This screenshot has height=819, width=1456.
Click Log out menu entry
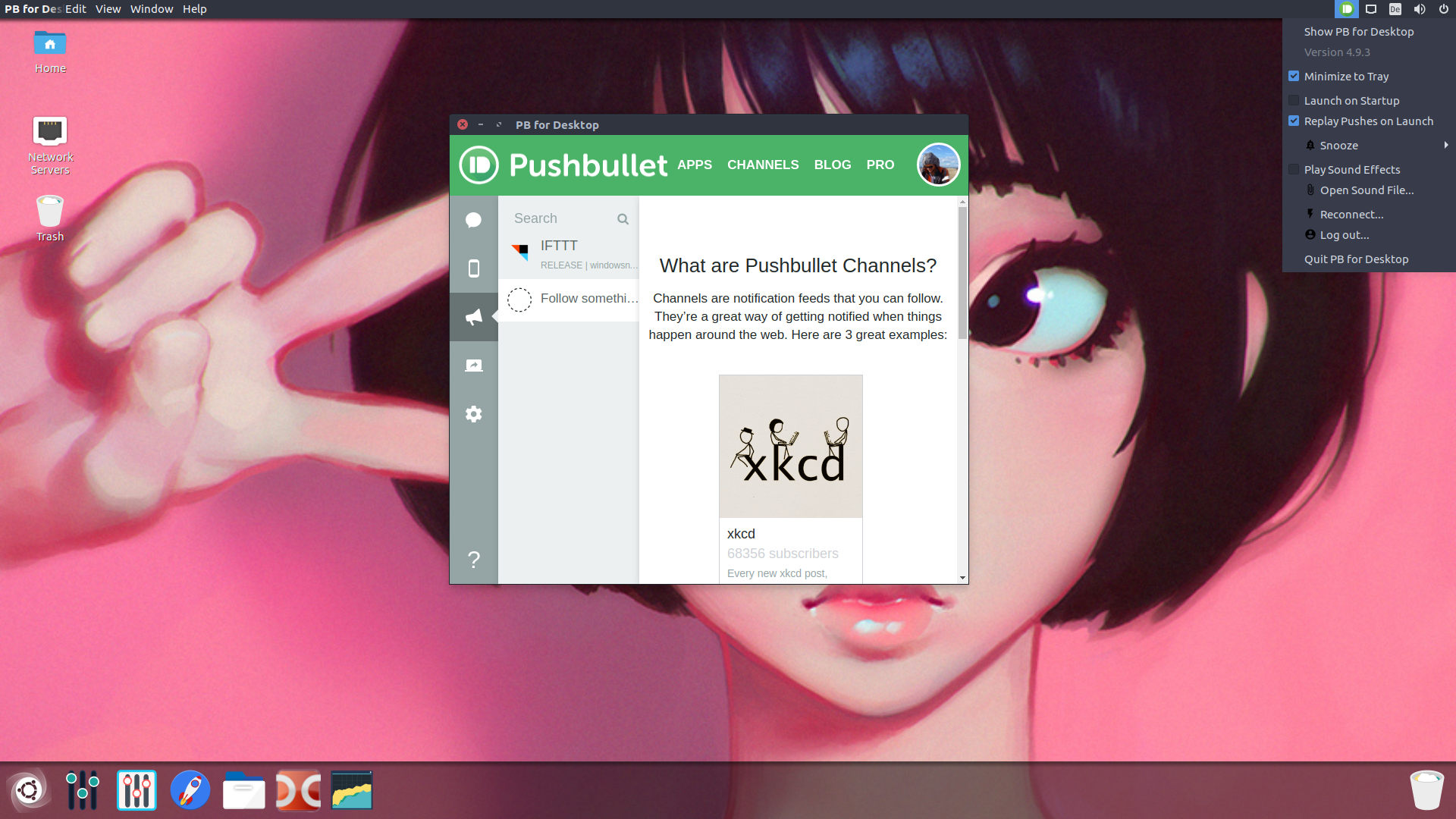tap(1345, 234)
